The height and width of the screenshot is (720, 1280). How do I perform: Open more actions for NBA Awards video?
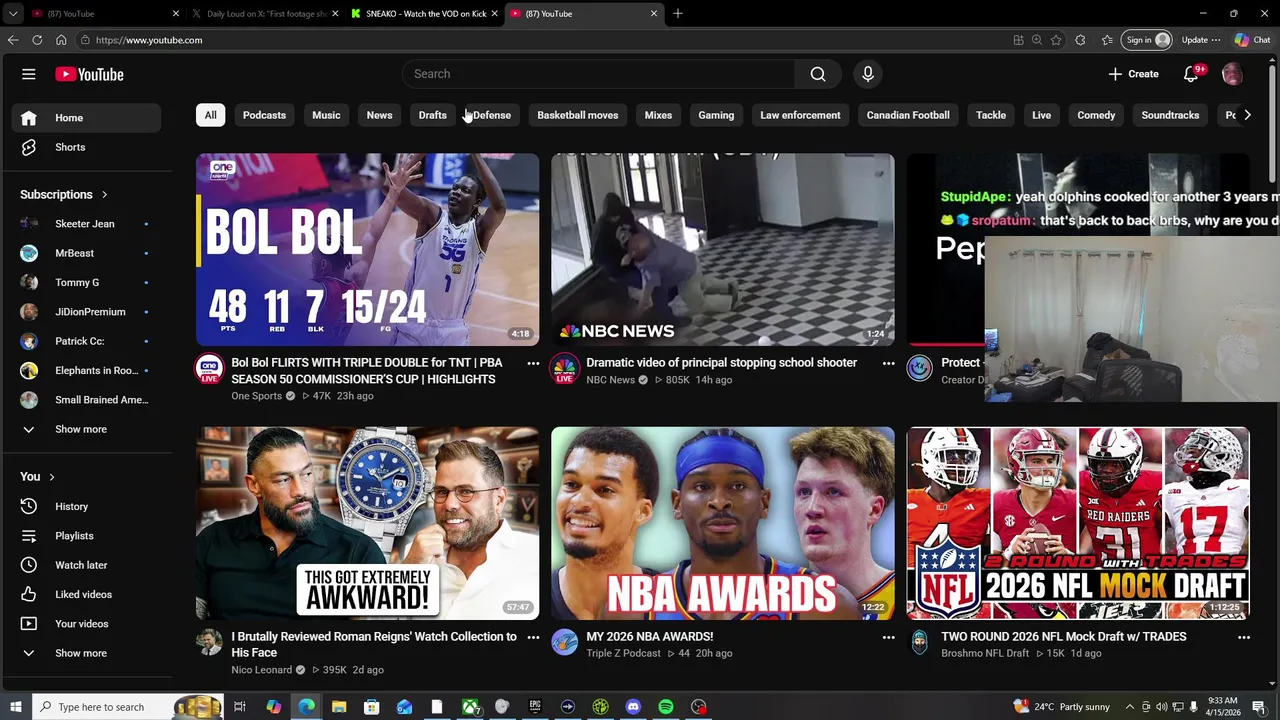click(x=888, y=637)
